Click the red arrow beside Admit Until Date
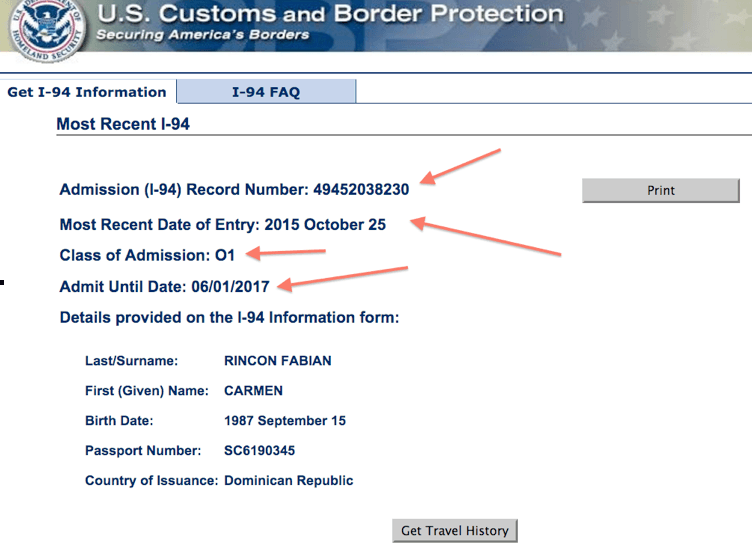Screen dimensions: 752x556 pyautogui.click(x=342, y=279)
